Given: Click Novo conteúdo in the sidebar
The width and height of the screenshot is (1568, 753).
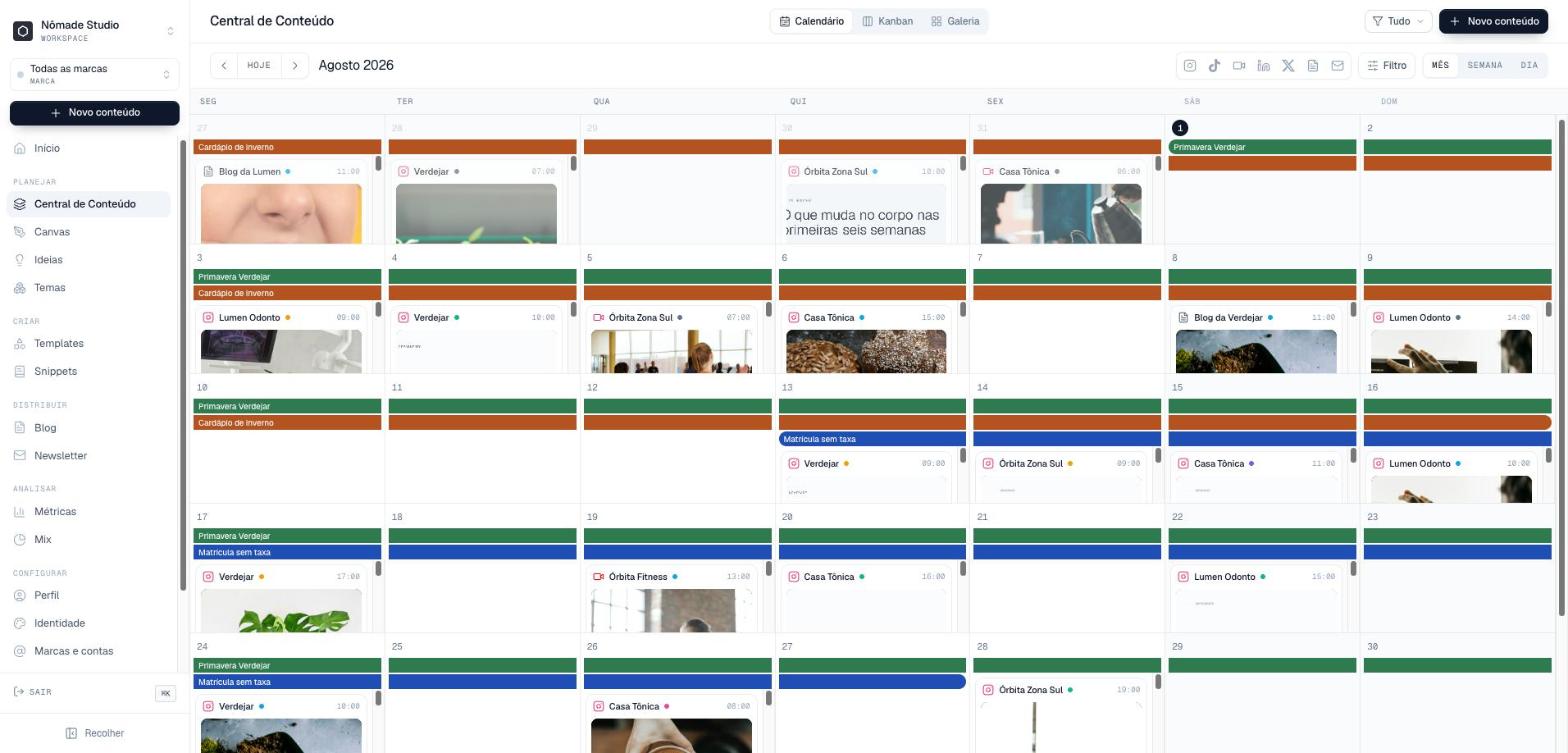Looking at the screenshot, I should pos(94,113).
